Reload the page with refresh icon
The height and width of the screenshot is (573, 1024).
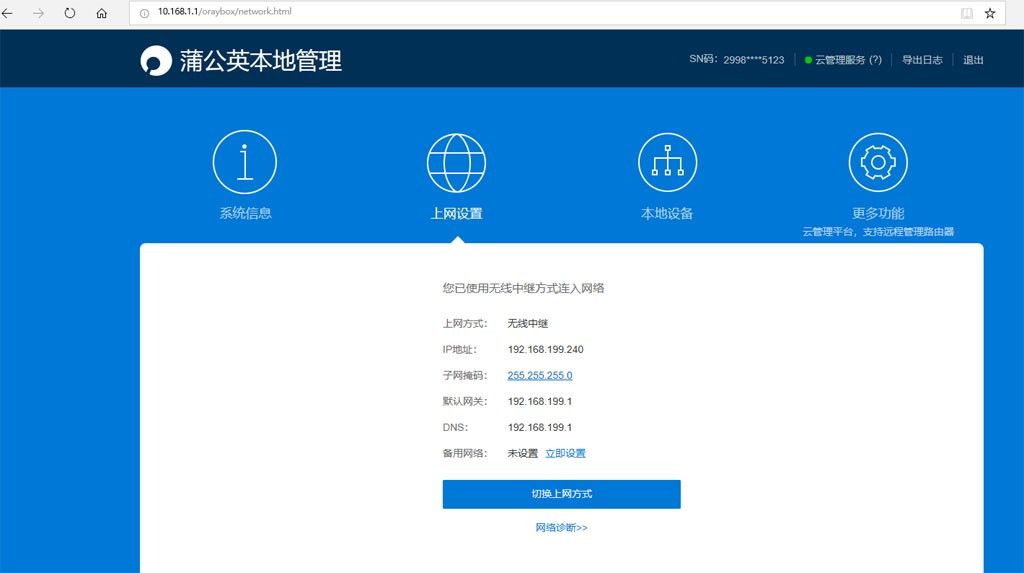(x=70, y=13)
